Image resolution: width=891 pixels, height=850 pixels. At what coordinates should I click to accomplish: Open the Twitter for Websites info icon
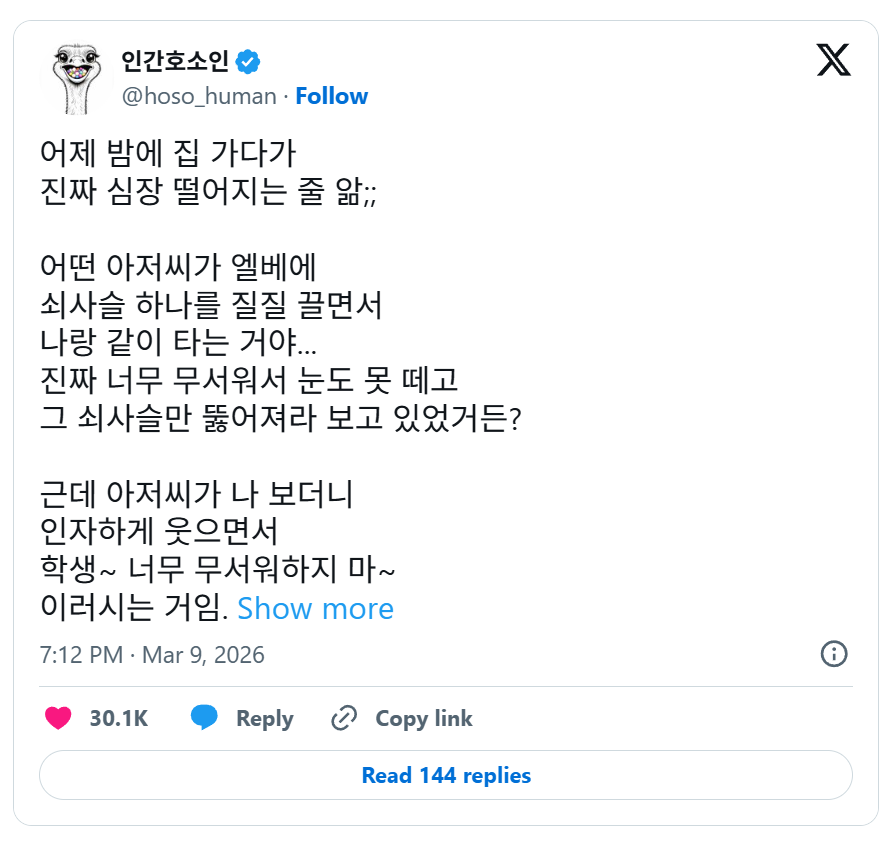(833, 654)
